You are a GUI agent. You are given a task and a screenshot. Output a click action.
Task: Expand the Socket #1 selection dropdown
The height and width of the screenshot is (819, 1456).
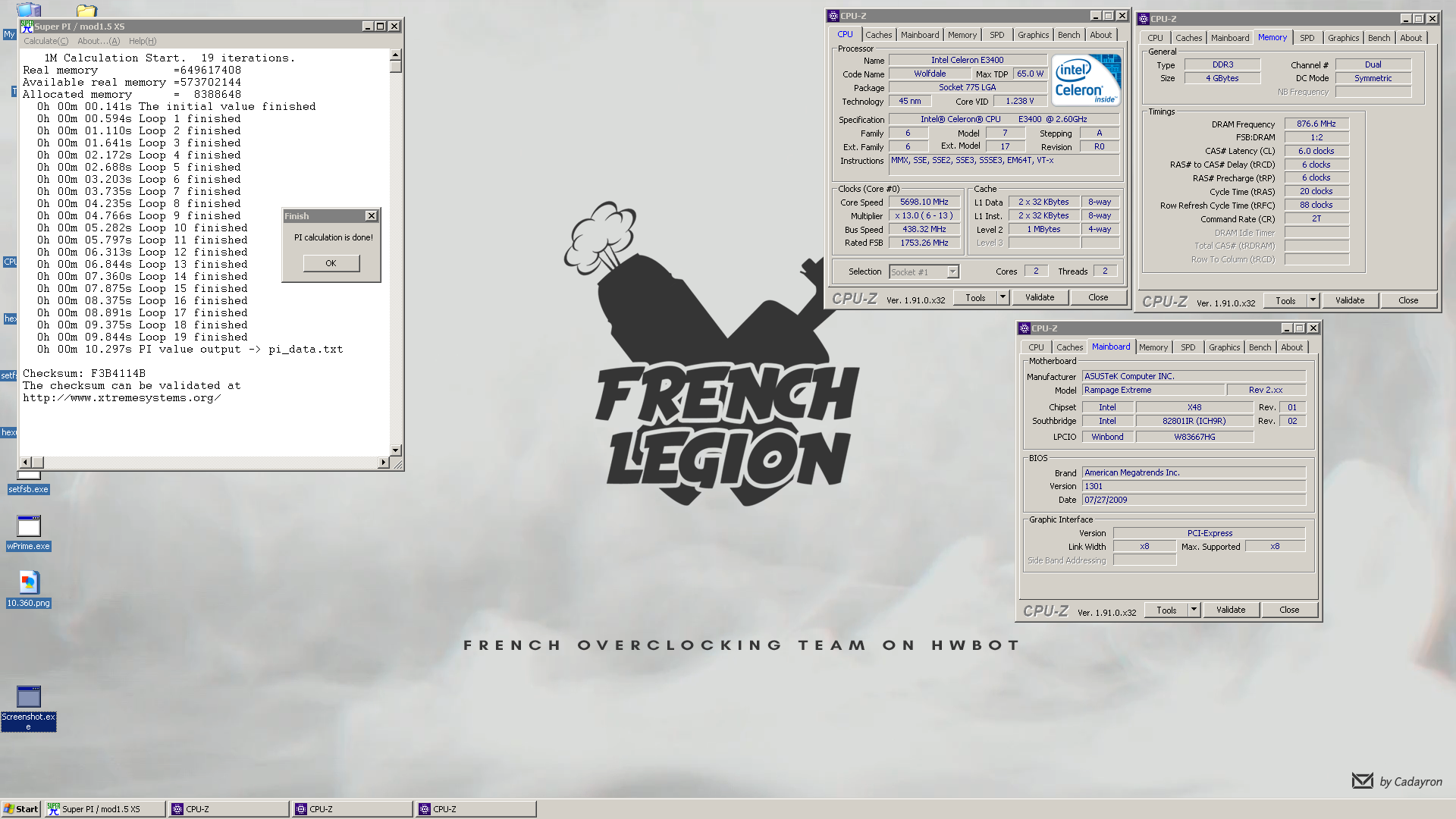click(x=952, y=271)
